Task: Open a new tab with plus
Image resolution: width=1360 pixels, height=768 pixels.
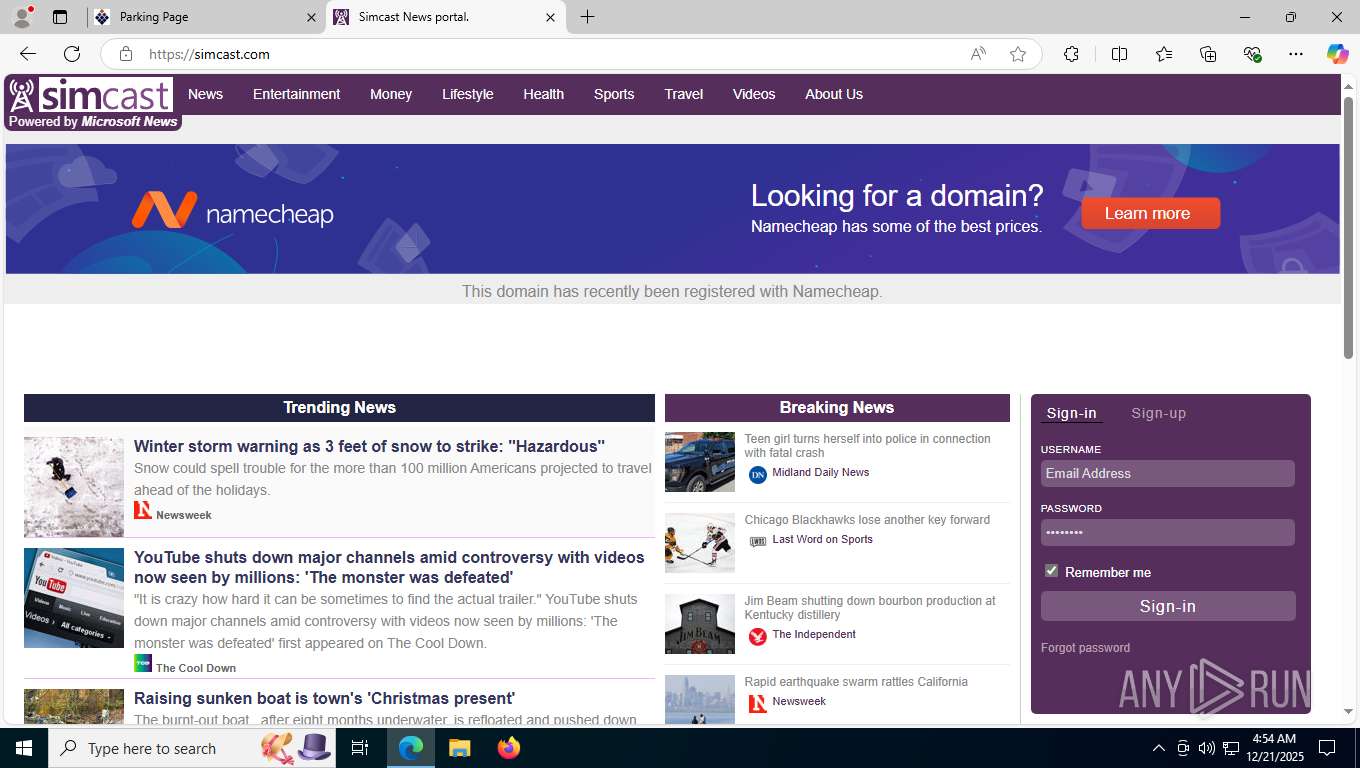Action: [587, 17]
